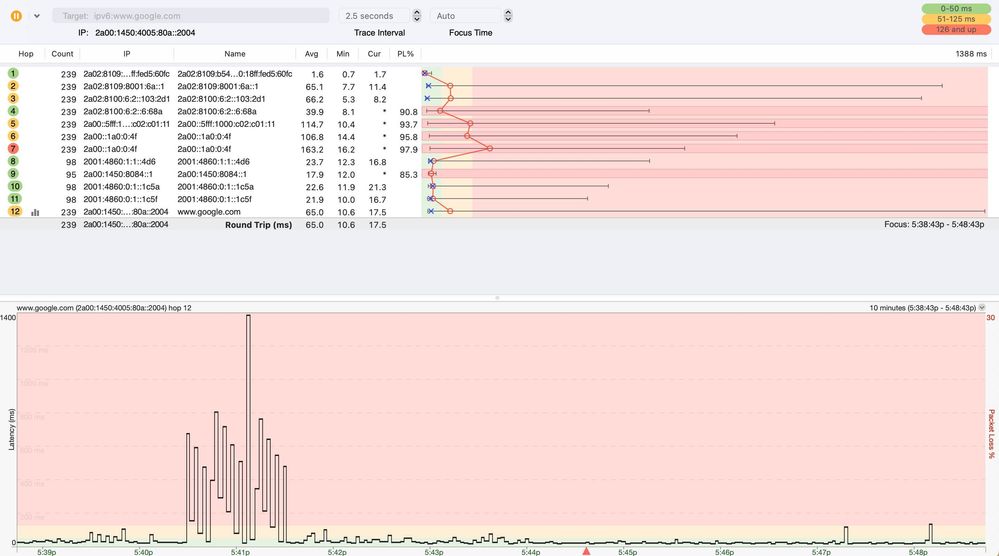Click the 2a00:1450:8084::1 IP in hop 9
Screen dimensions: 999x556
(x=118, y=175)
